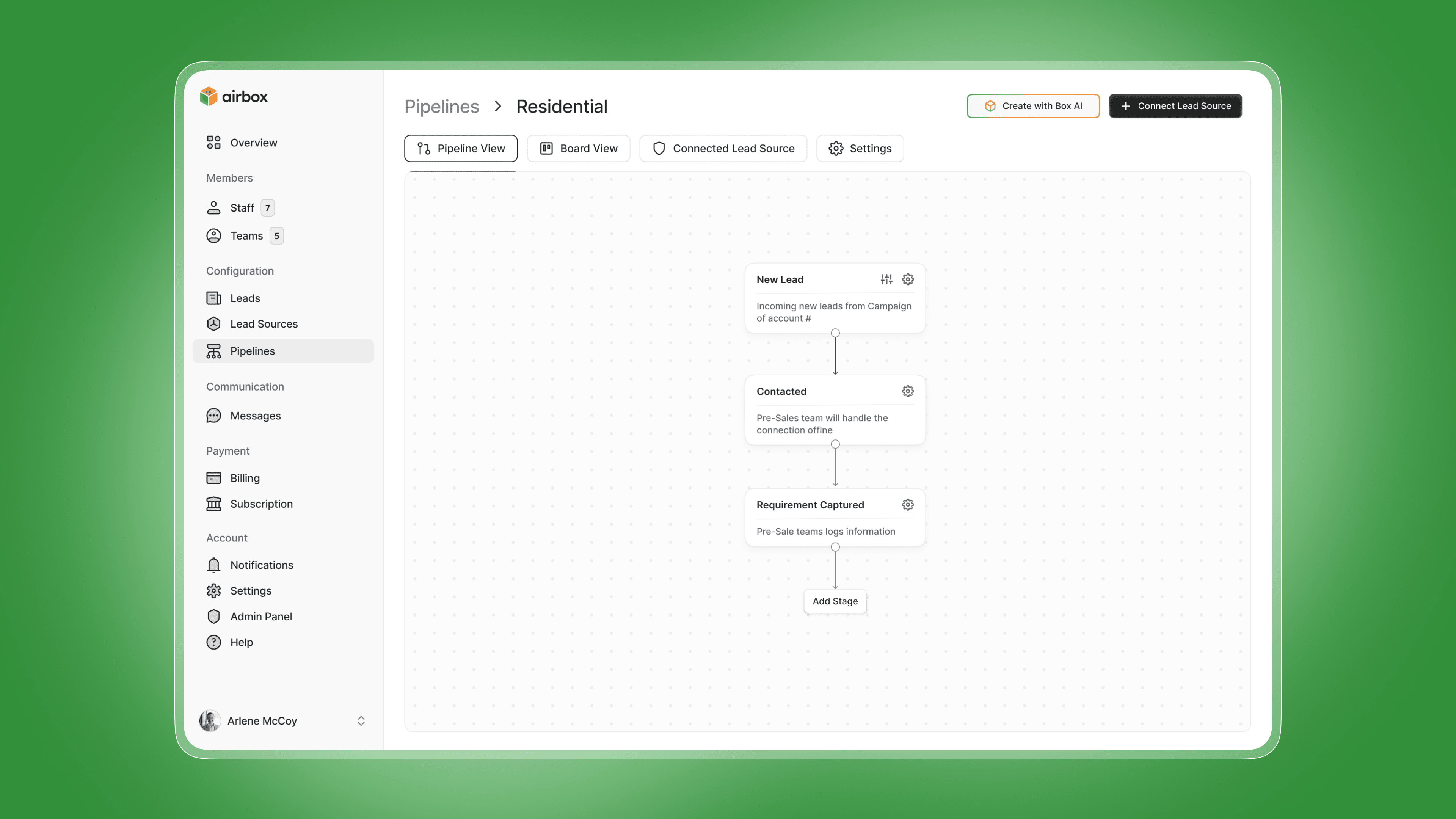1456x819 pixels.
Task: Click the breadcrumb chevron after Pipelines
Action: (497, 106)
